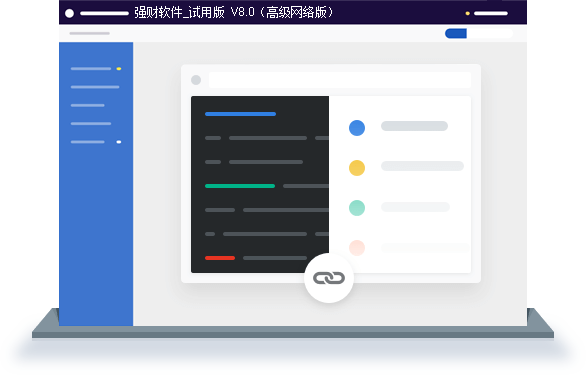Click the white circle in the title bar
The width and height of the screenshot is (586, 375).
tap(69, 13)
